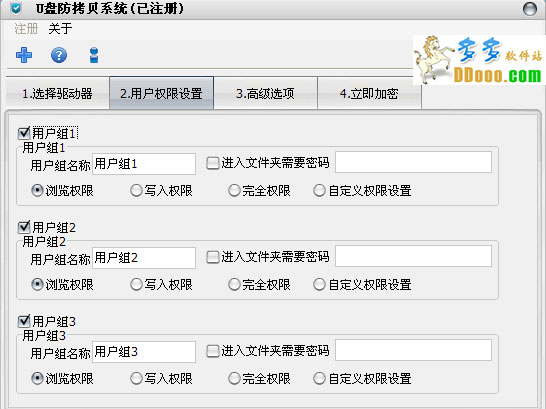546x409 pixels.
Task: Enable 进入文件夹需要密码 for 用户组1
Action: pos(212,163)
